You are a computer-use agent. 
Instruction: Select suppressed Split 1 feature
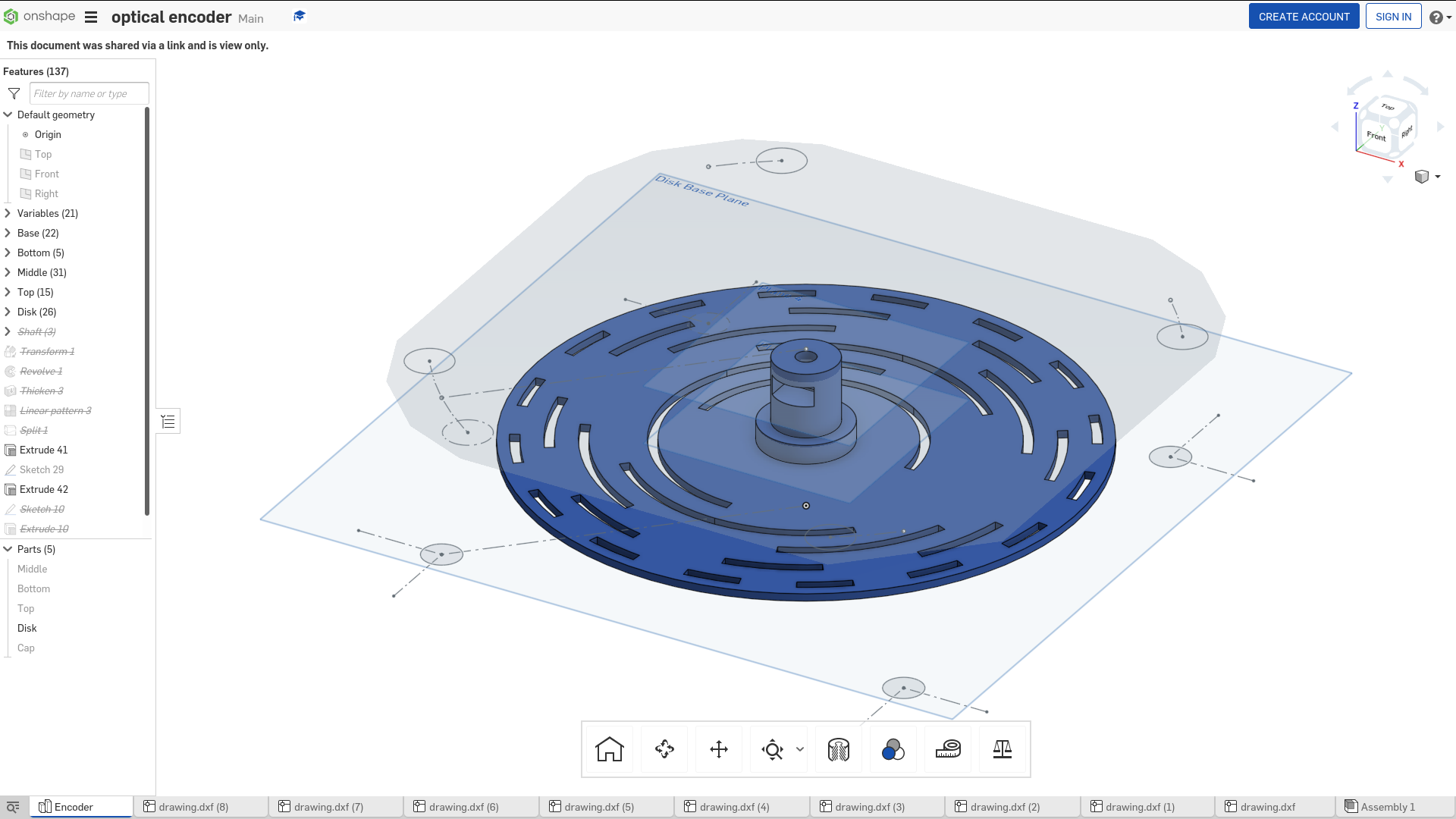[x=33, y=430]
